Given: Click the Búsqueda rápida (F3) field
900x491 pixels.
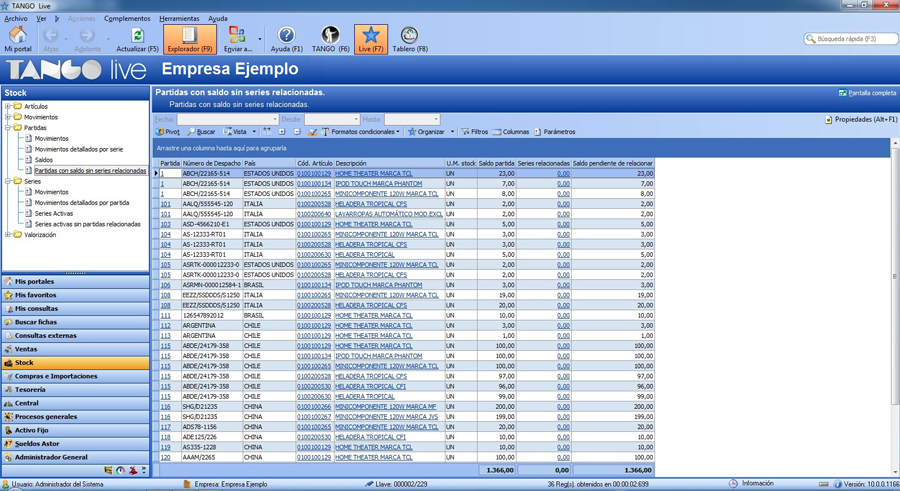Looking at the screenshot, I should coord(851,39).
